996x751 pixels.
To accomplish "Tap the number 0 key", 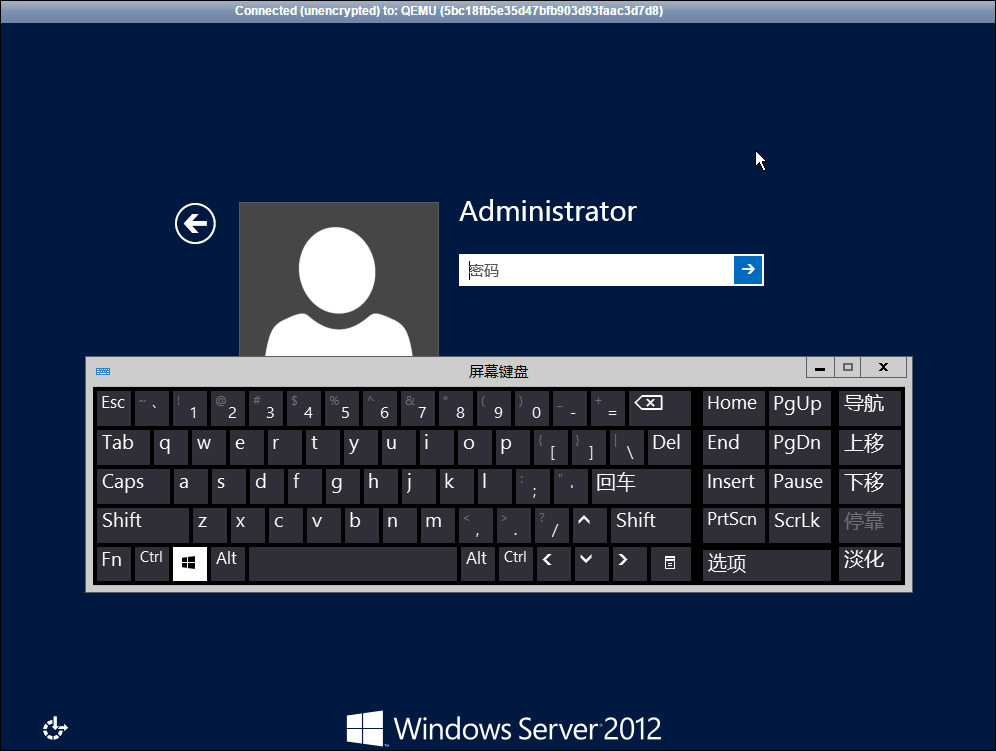I will click(532, 408).
